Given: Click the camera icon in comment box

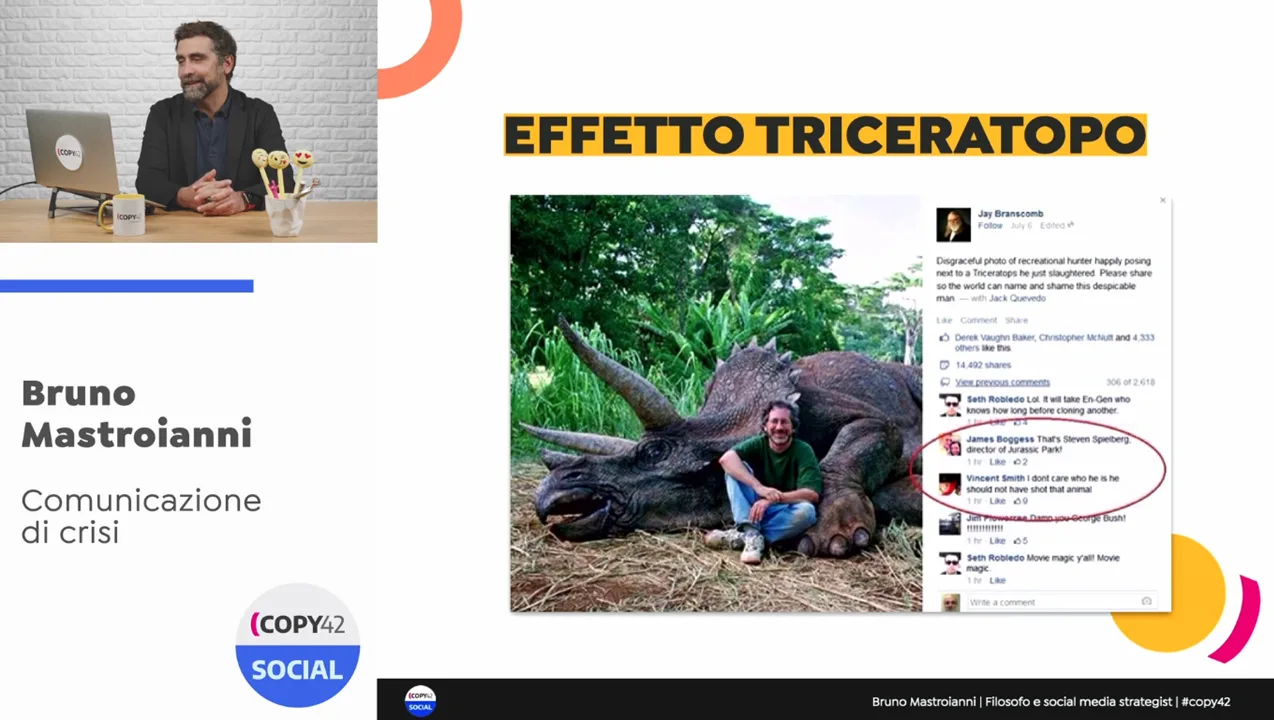Looking at the screenshot, I should (1146, 601).
